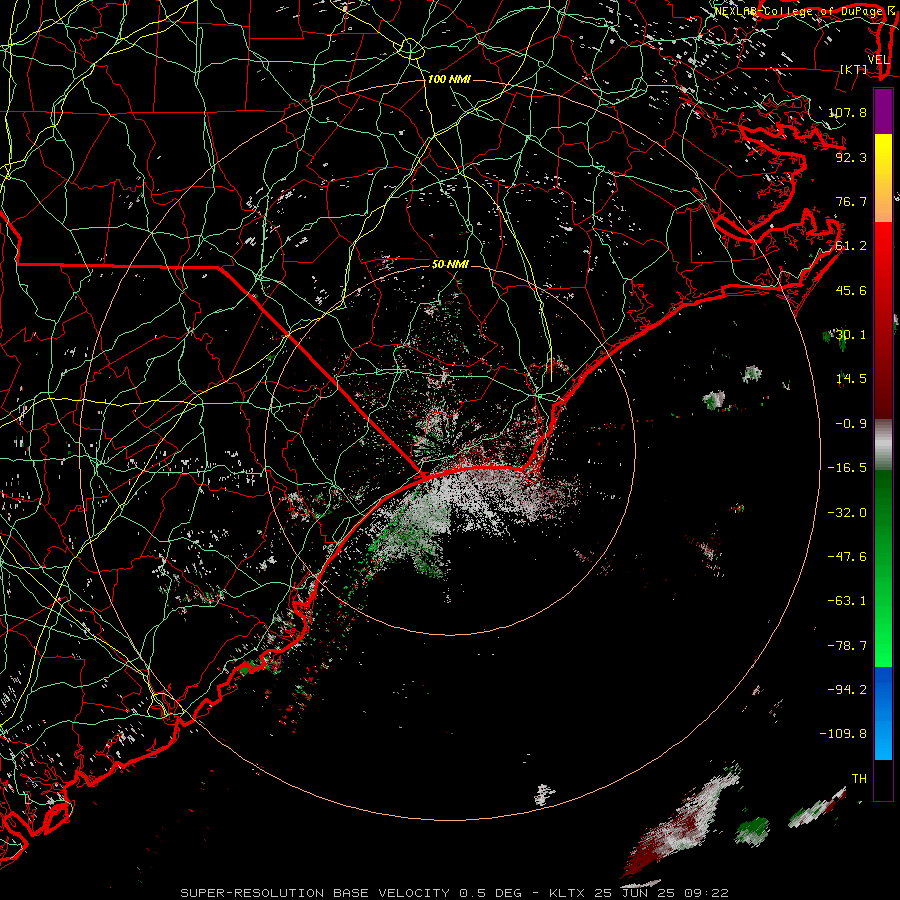Click the -32.0 legend value

[847, 513]
